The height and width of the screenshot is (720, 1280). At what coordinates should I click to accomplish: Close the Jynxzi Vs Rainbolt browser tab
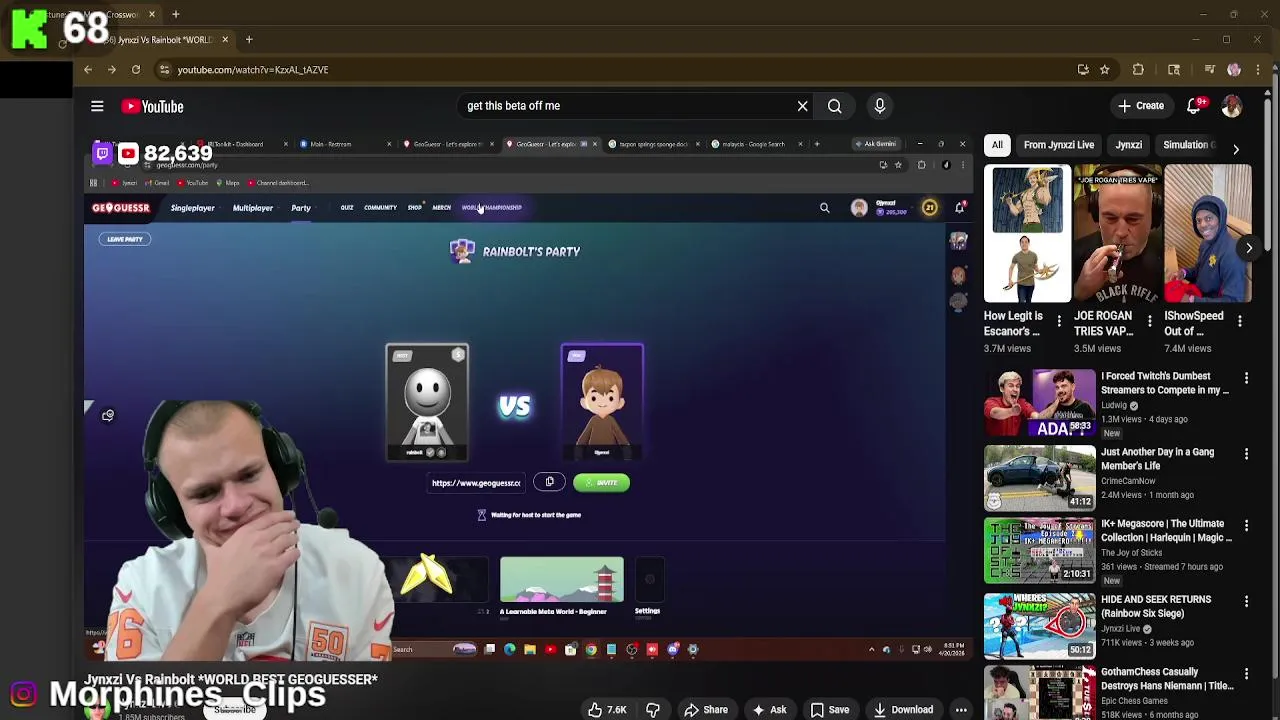(x=225, y=40)
